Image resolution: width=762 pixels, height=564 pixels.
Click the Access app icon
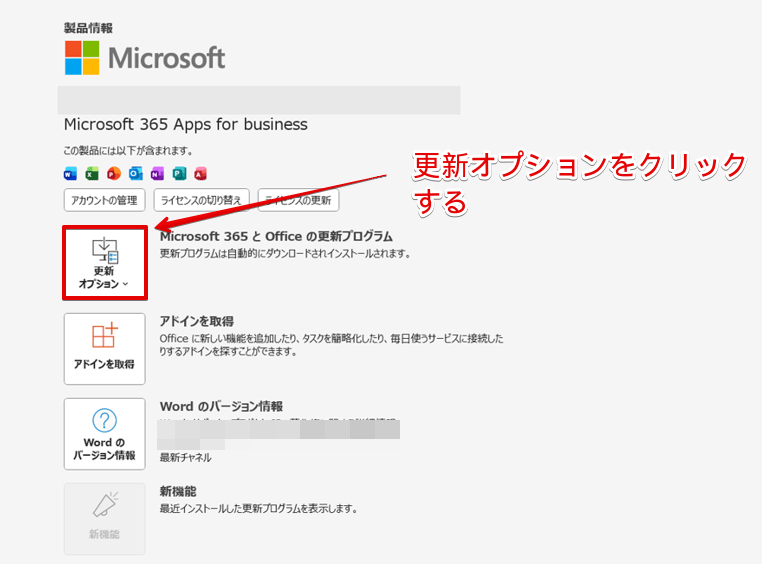click(x=200, y=173)
